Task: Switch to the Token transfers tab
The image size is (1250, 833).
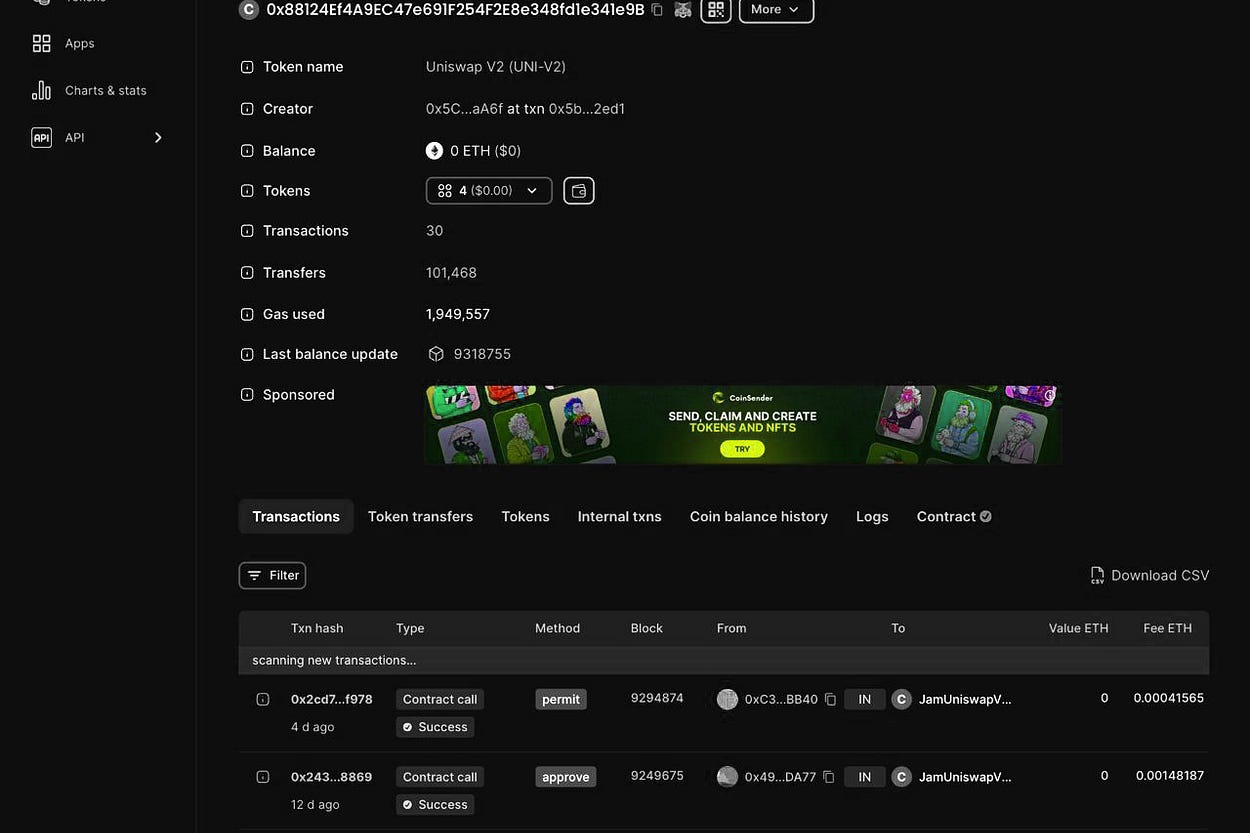Action: [x=420, y=516]
